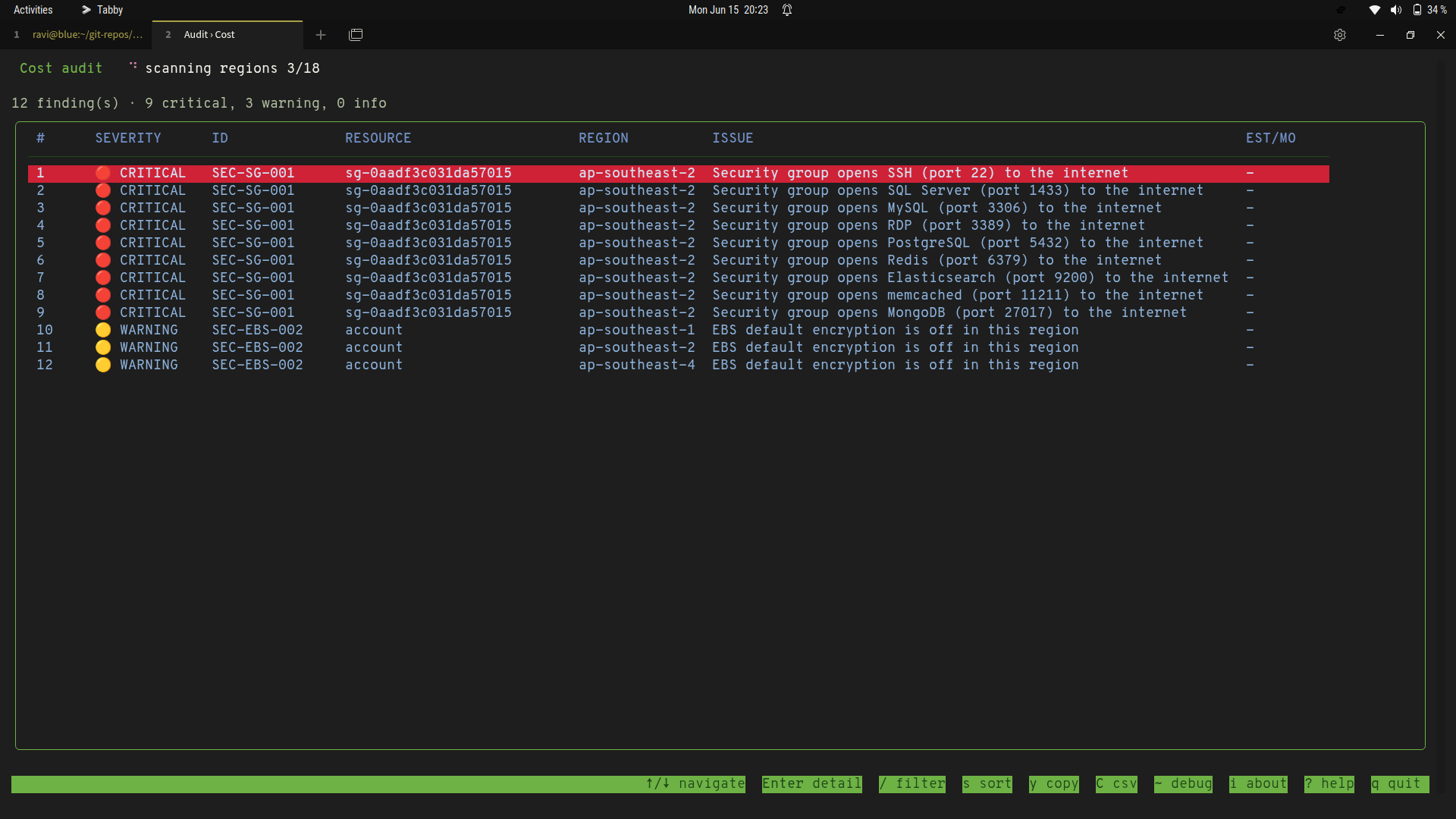1456x819 pixels.
Task: Click CRITICAL severity label in row 3
Action: 152,209
